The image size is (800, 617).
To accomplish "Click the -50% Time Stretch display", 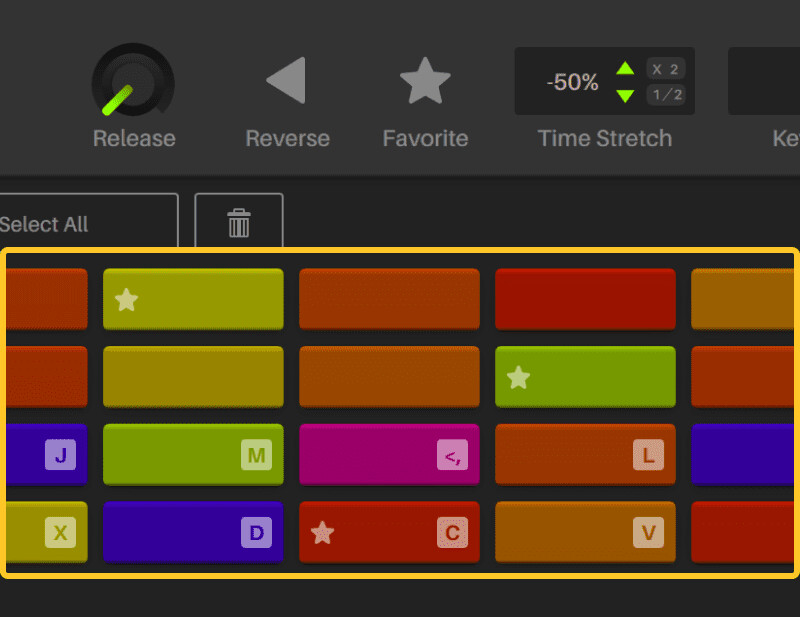I will [x=570, y=83].
